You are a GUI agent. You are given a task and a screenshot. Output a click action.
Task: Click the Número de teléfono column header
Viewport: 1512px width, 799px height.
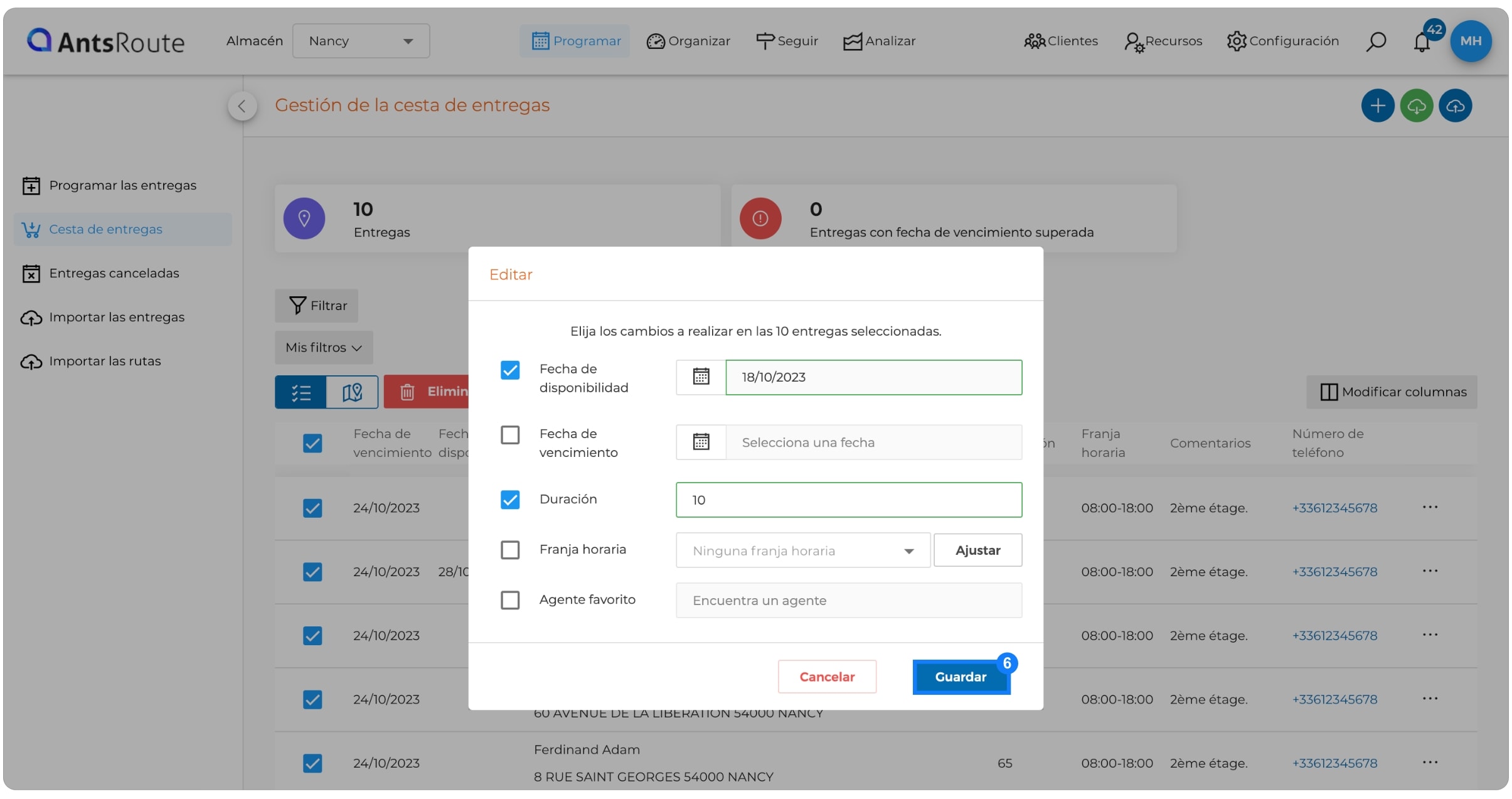1328,443
